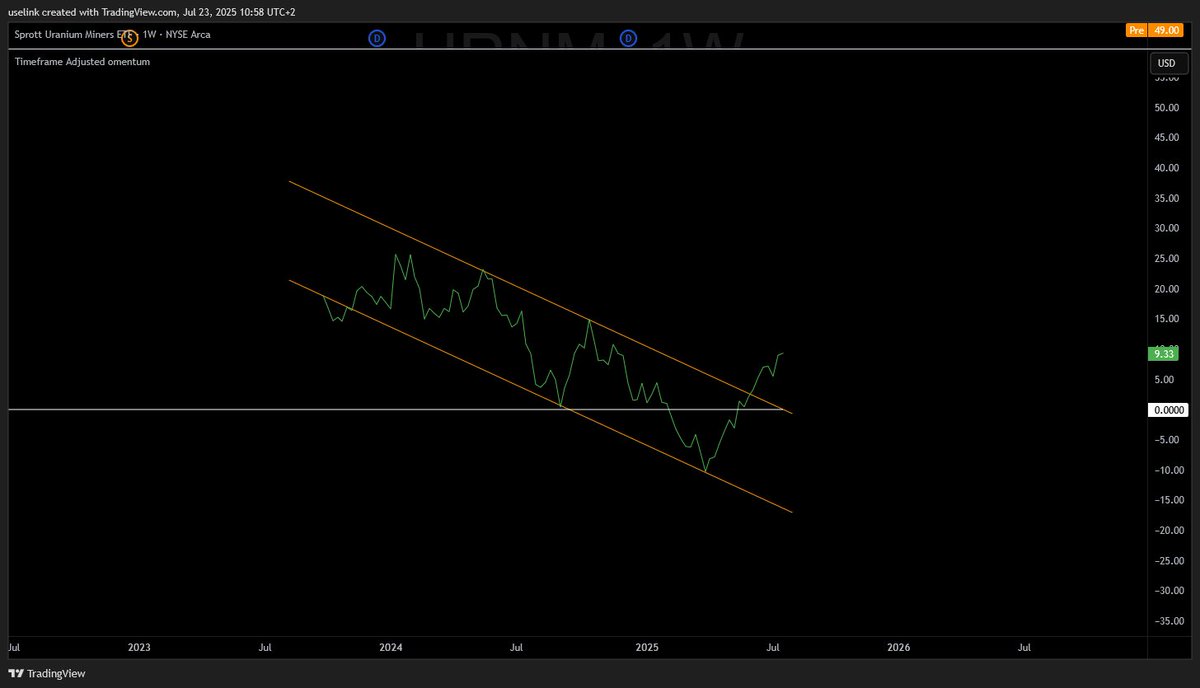Click the Jul label after 2026
The height and width of the screenshot is (688, 1200).
(1025, 647)
